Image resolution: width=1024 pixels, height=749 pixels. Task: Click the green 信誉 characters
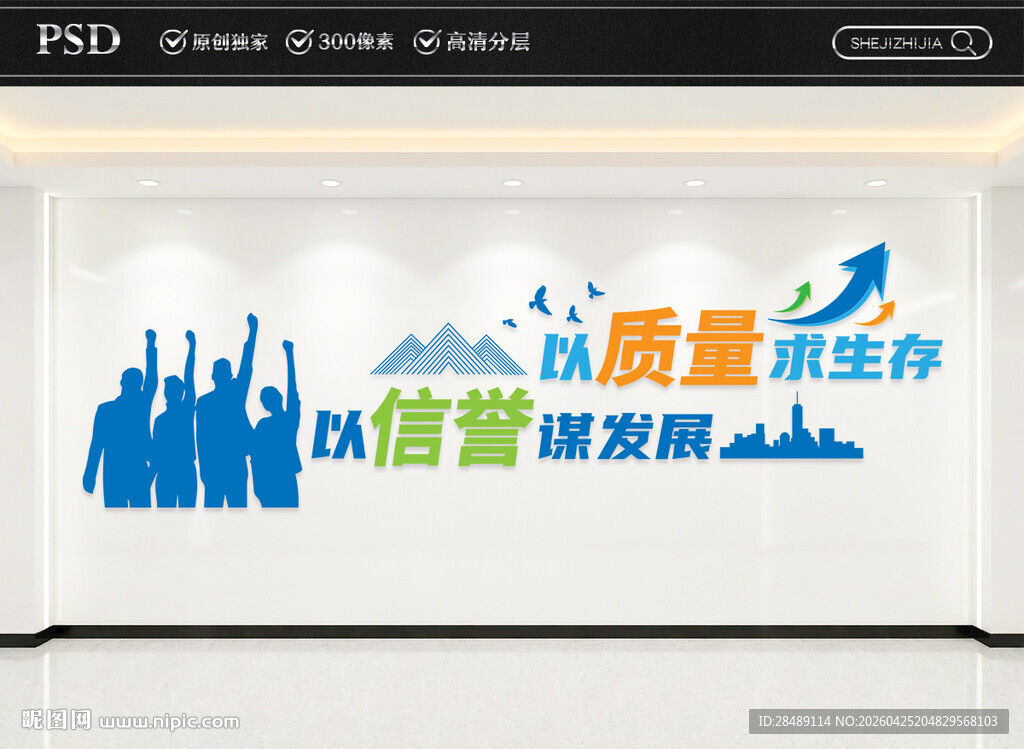453,427
